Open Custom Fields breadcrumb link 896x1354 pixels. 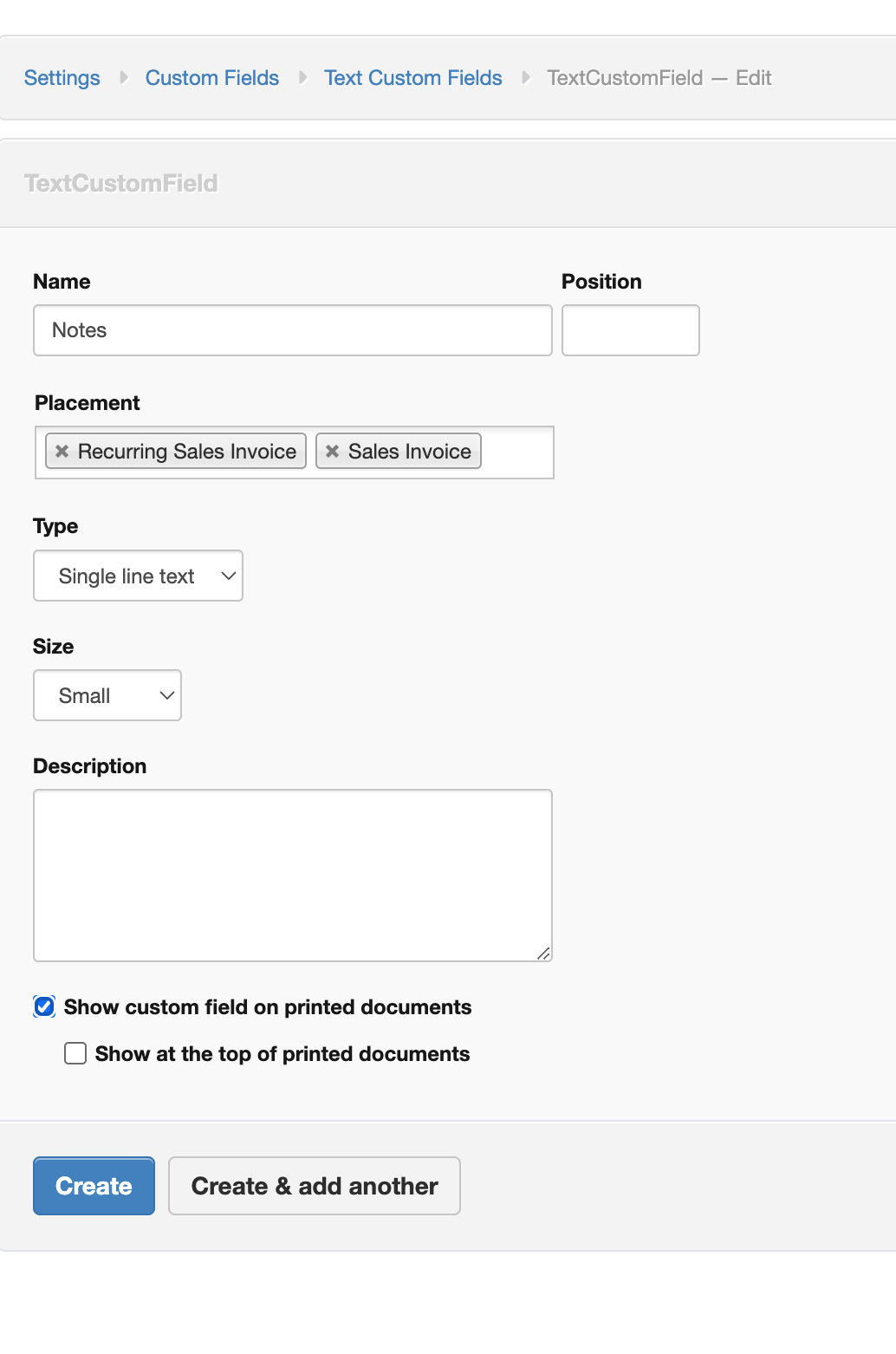point(212,78)
